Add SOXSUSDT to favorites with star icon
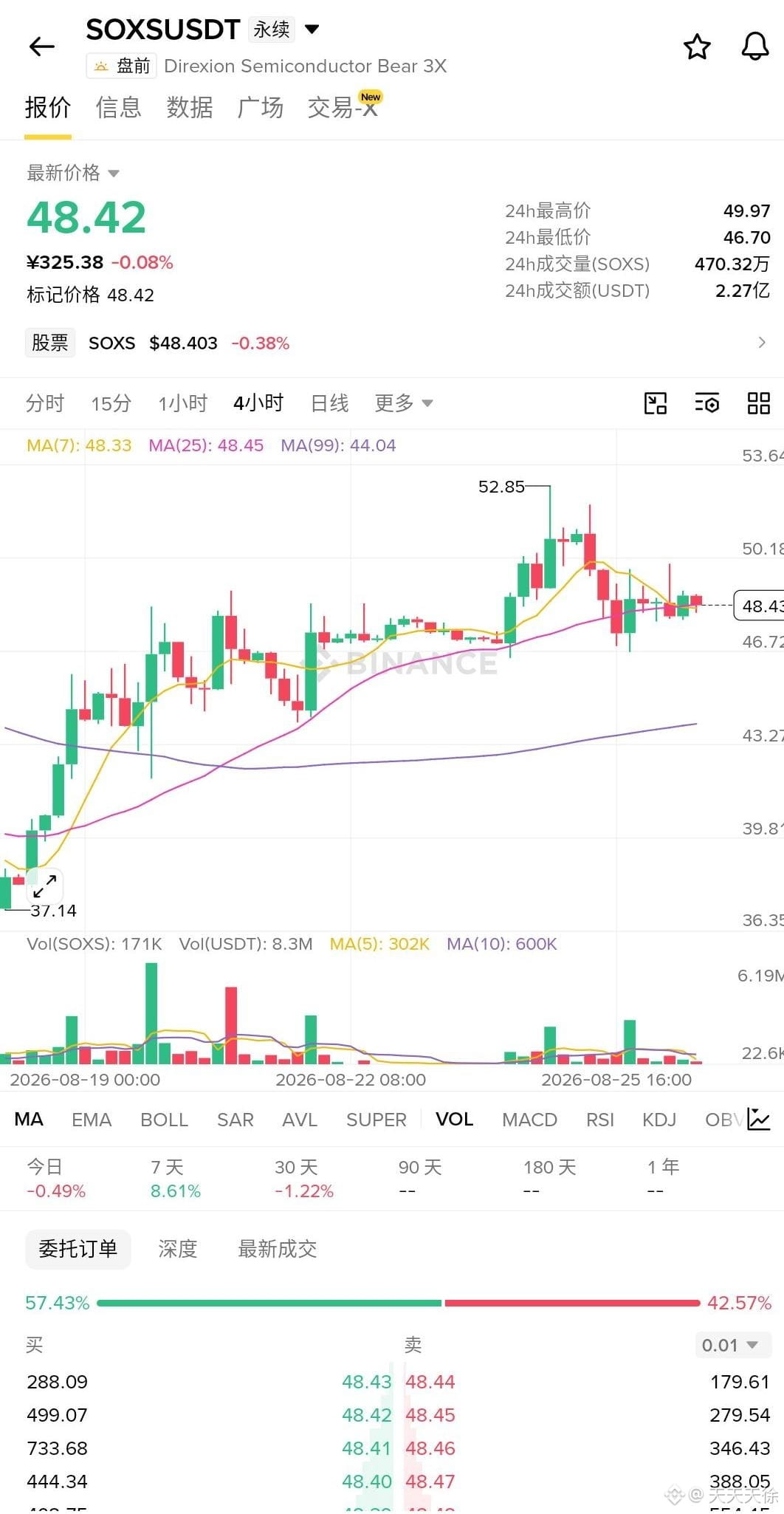 click(697, 47)
